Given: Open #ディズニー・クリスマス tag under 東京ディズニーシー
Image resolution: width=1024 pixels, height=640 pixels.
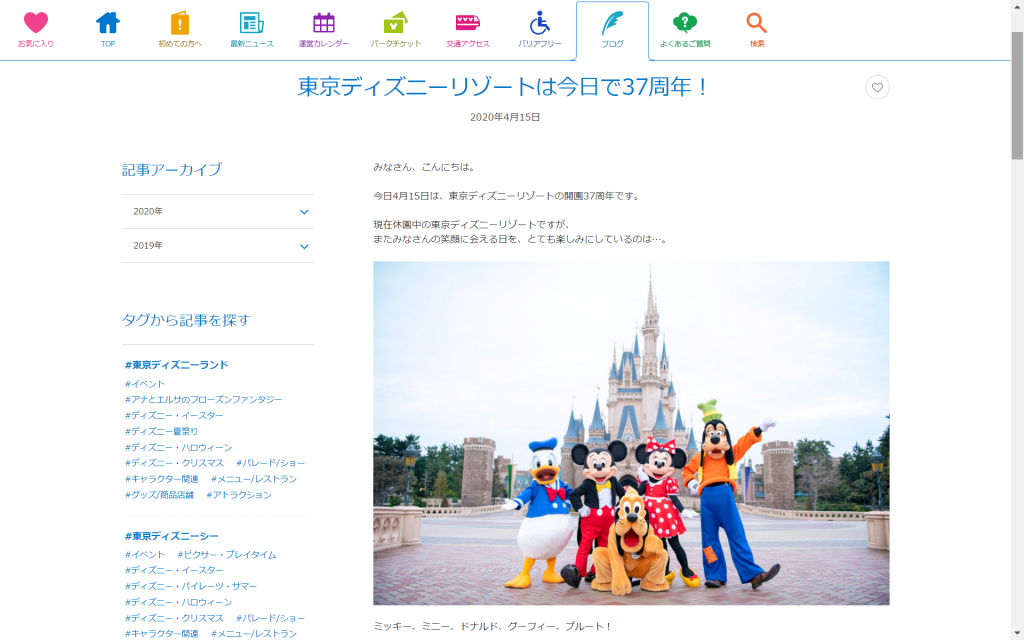Looking at the screenshot, I should (174, 618).
